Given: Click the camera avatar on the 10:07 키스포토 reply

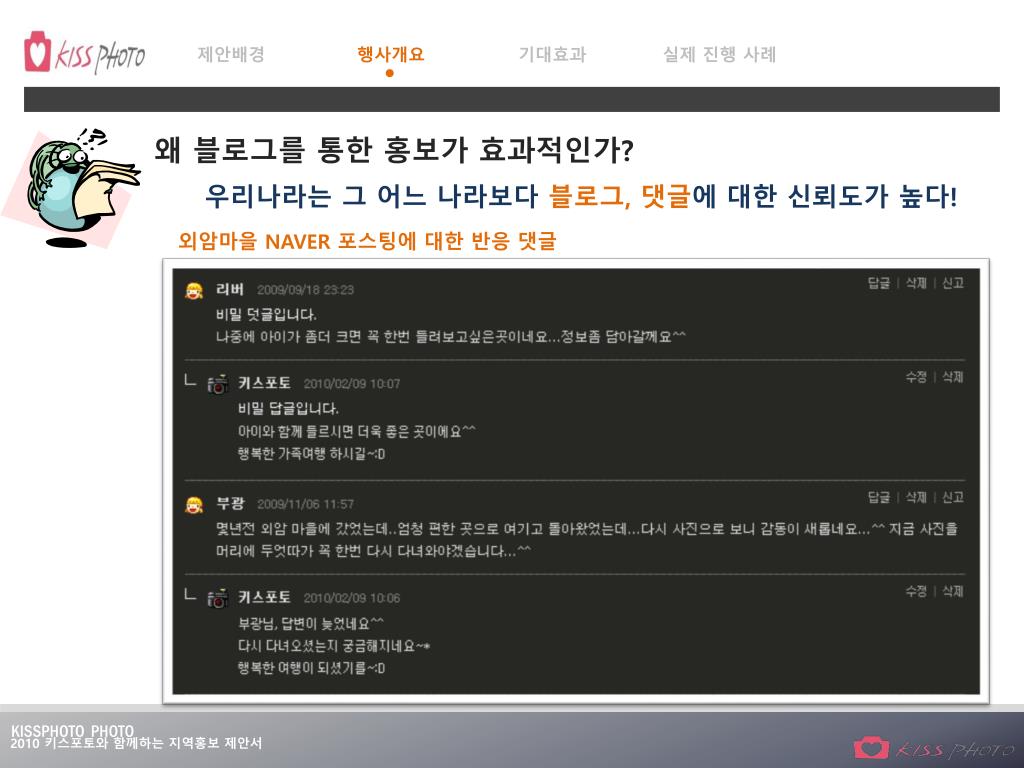Looking at the screenshot, I should (x=217, y=384).
